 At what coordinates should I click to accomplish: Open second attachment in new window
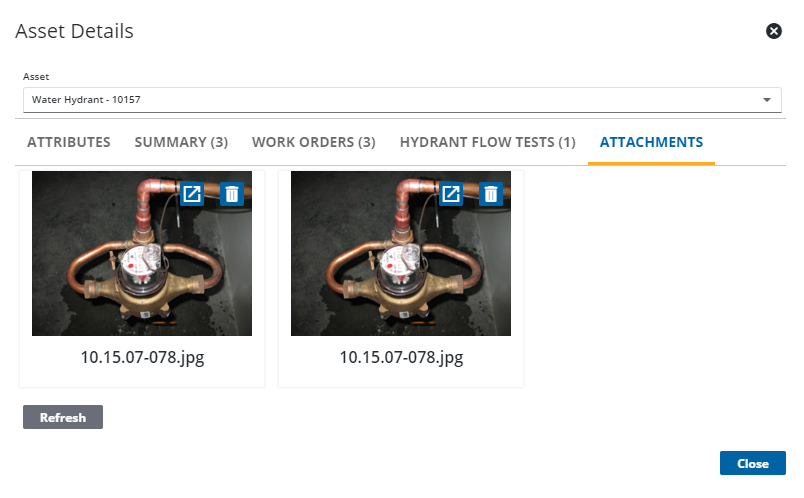451,194
